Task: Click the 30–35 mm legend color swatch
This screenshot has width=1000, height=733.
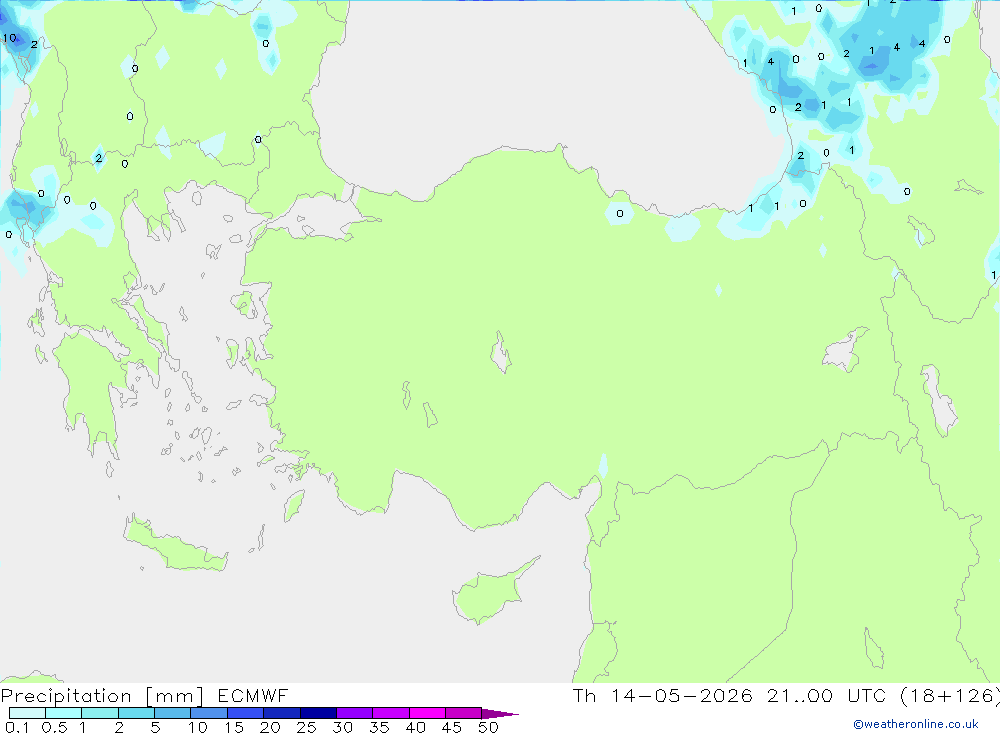Action: tap(354, 713)
